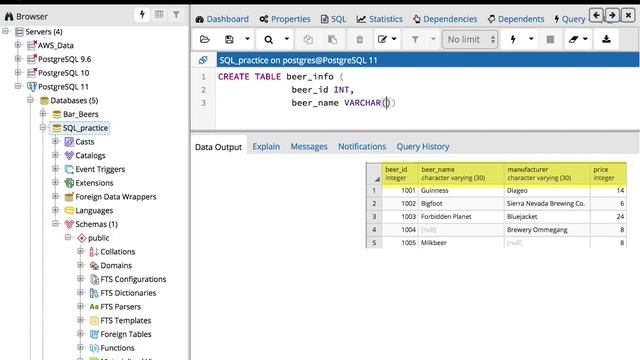The image size is (640, 360).
Task: Expand the Casts node
Action: pos(56,141)
